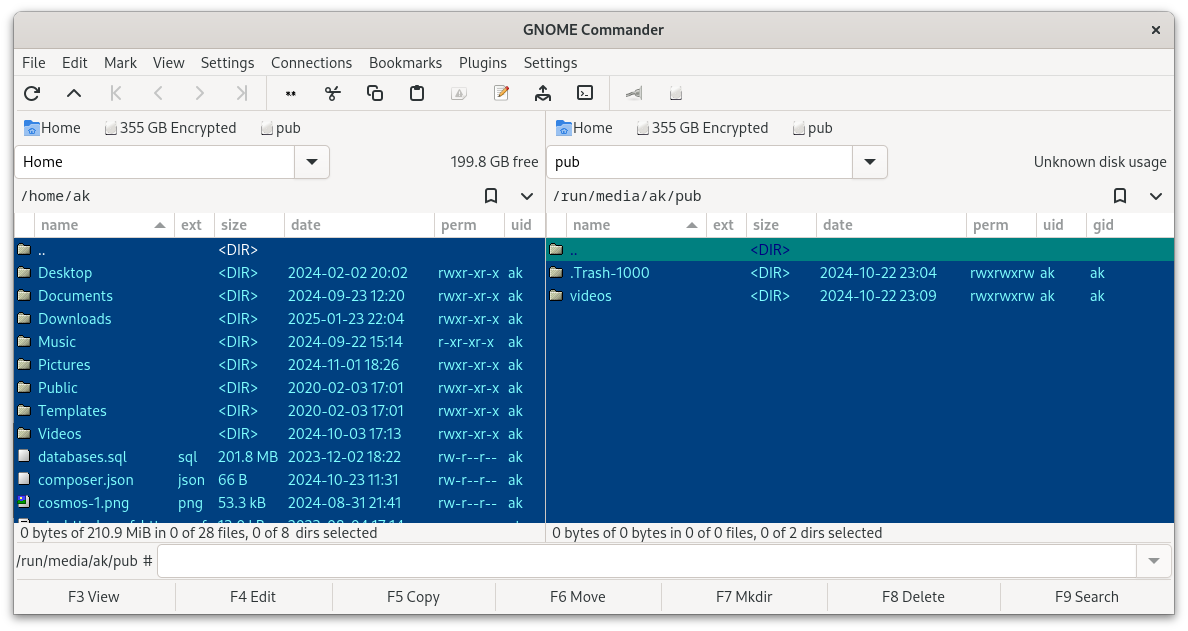Image resolution: width=1188 pixels, height=631 pixels.
Task: Click the drive icon at toolbar end
Action: 676,93
